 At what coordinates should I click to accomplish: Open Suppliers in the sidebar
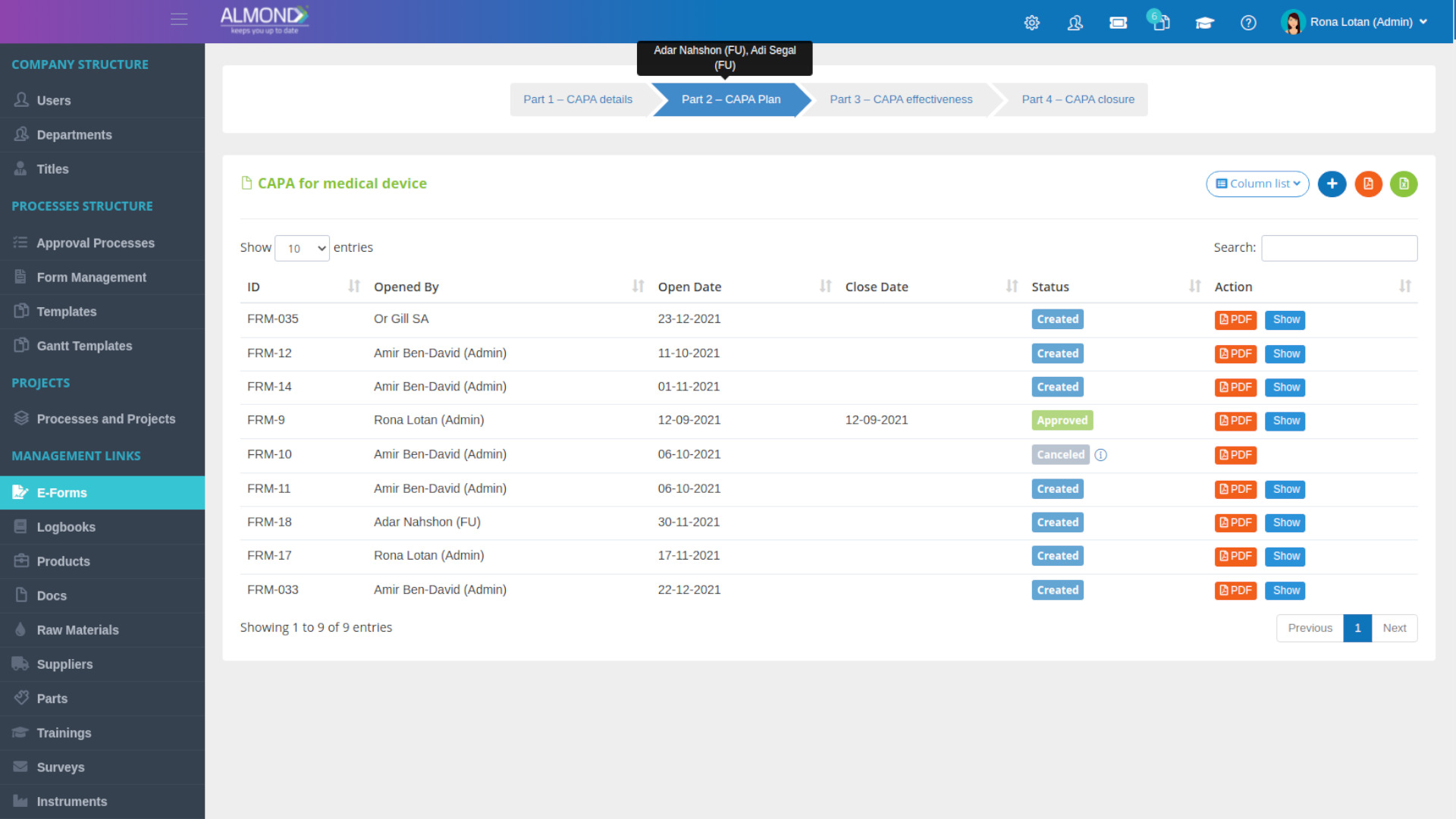pos(102,664)
